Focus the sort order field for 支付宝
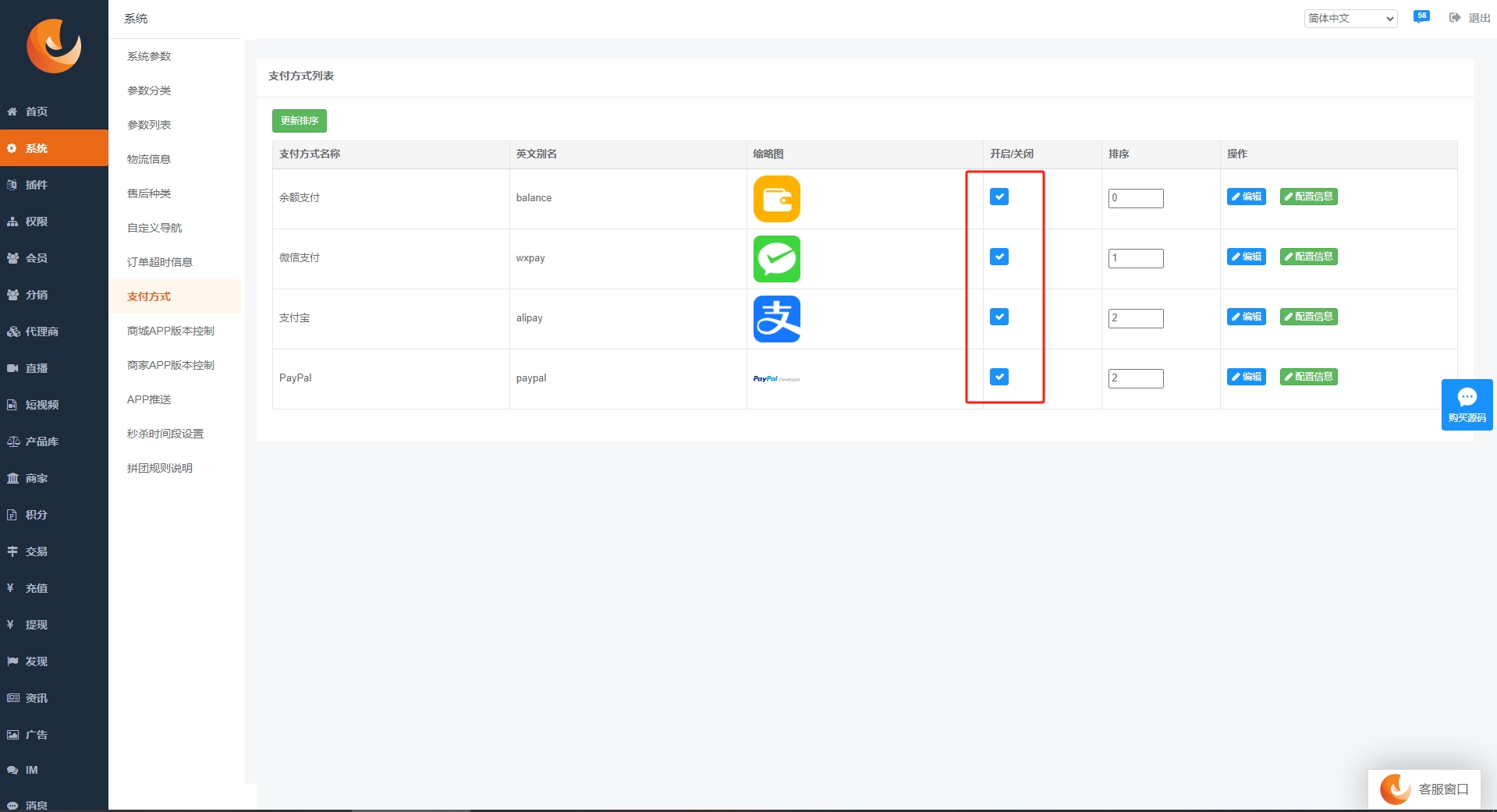The image size is (1497, 812). point(1136,318)
